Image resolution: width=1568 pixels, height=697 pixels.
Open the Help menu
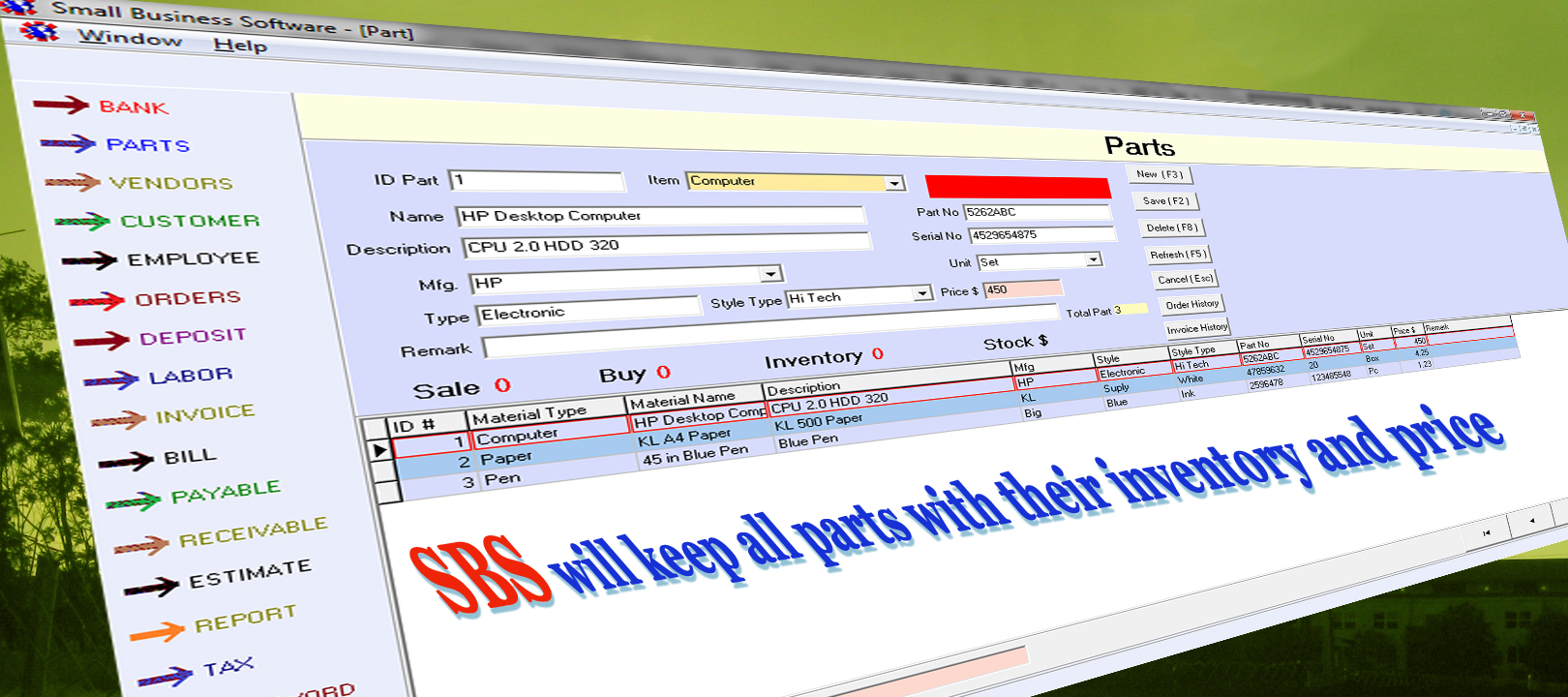[240, 45]
